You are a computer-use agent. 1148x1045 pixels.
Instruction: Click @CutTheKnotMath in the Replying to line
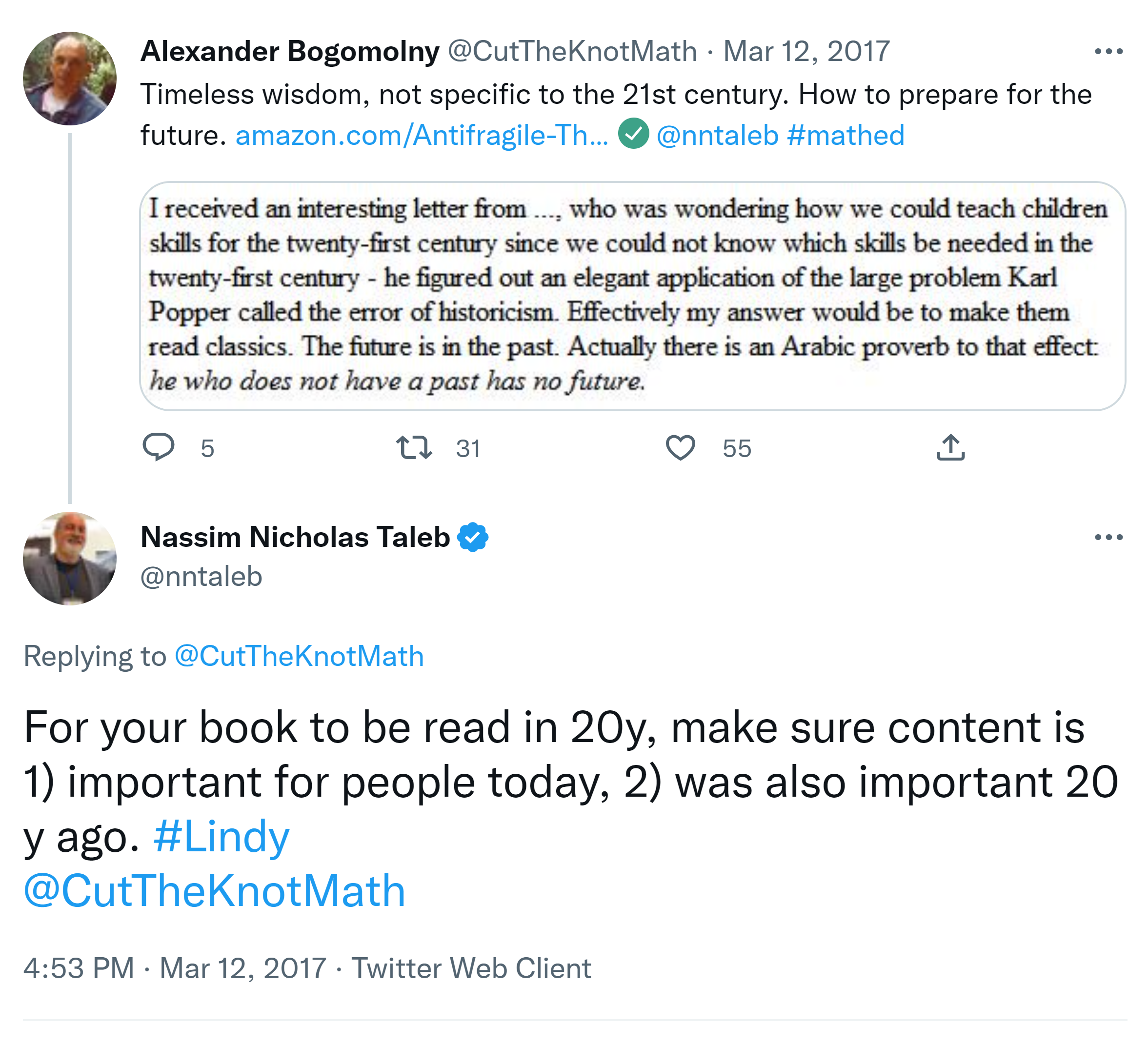tap(299, 656)
